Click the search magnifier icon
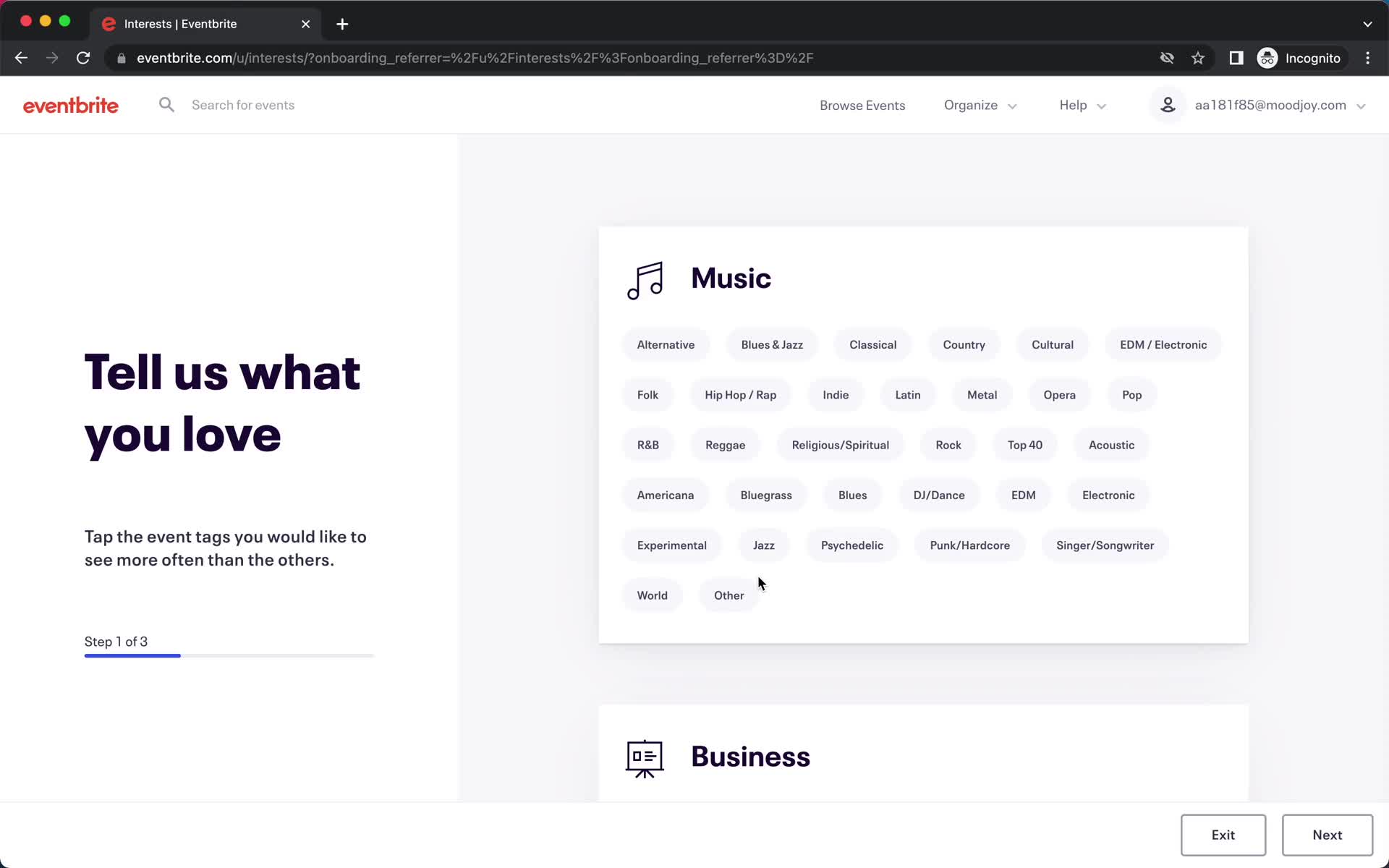The width and height of the screenshot is (1389, 868). (x=166, y=104)
